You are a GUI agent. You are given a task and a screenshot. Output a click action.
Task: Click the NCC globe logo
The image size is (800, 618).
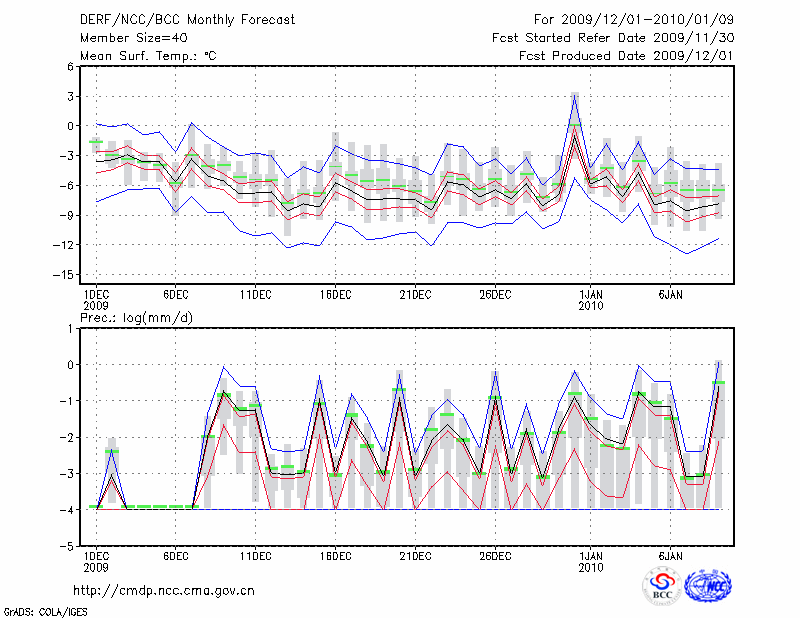(708, 586)
